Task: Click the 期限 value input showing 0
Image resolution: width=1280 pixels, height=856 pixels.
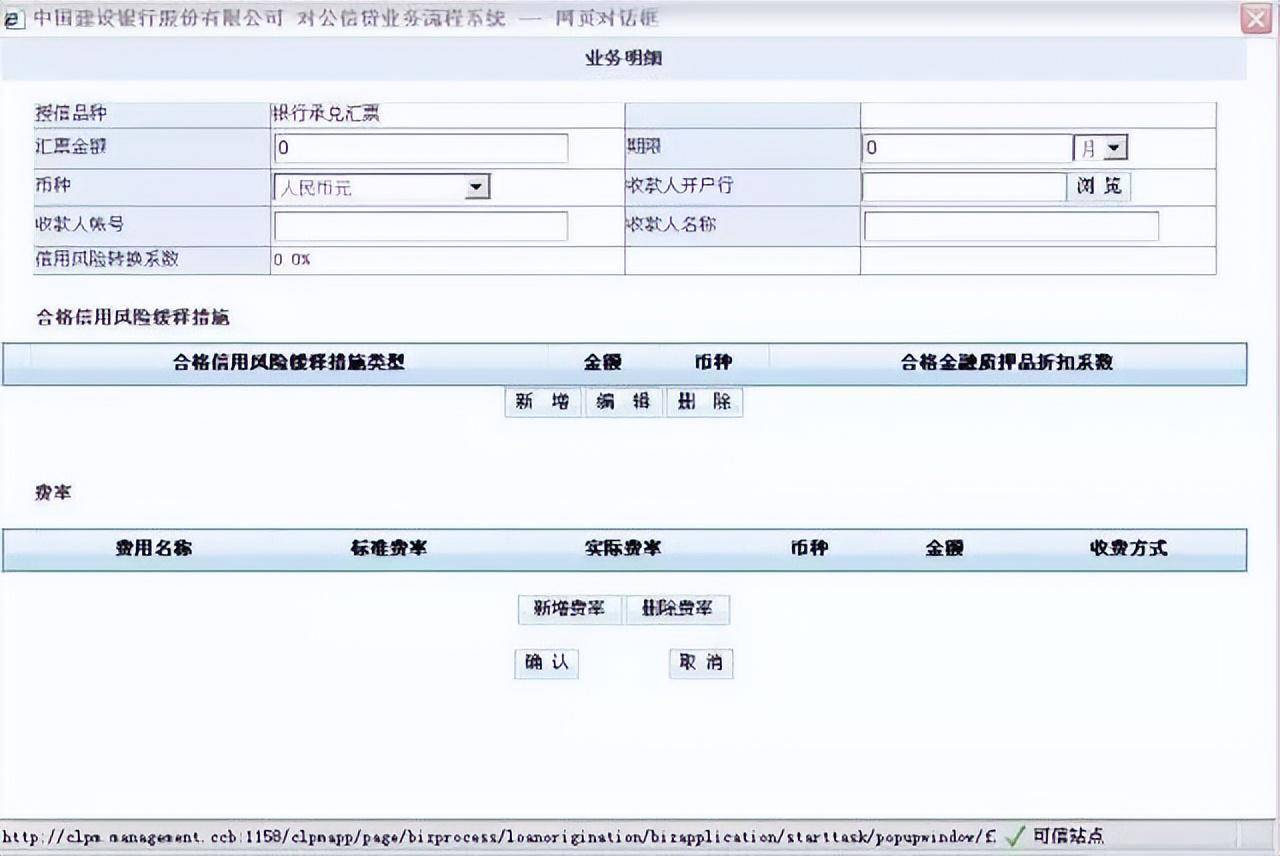Action: pos(965,147)
